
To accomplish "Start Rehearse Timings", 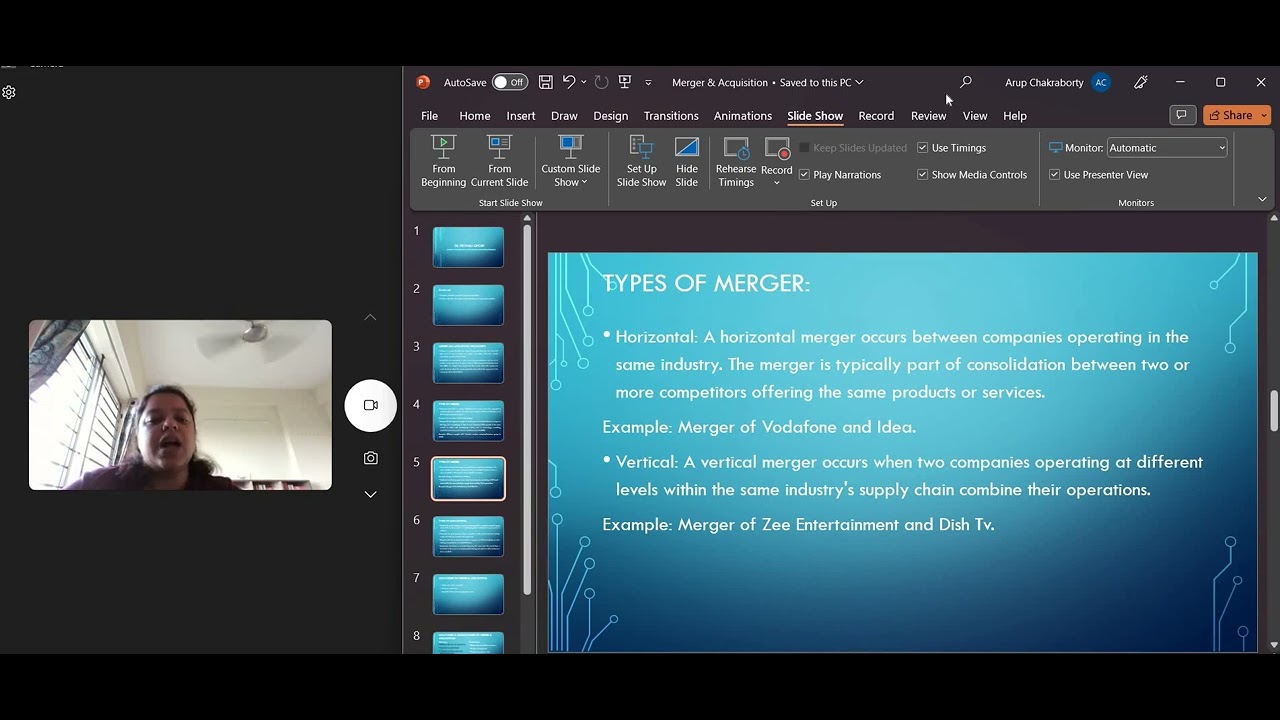I will (x=736, y=161).
